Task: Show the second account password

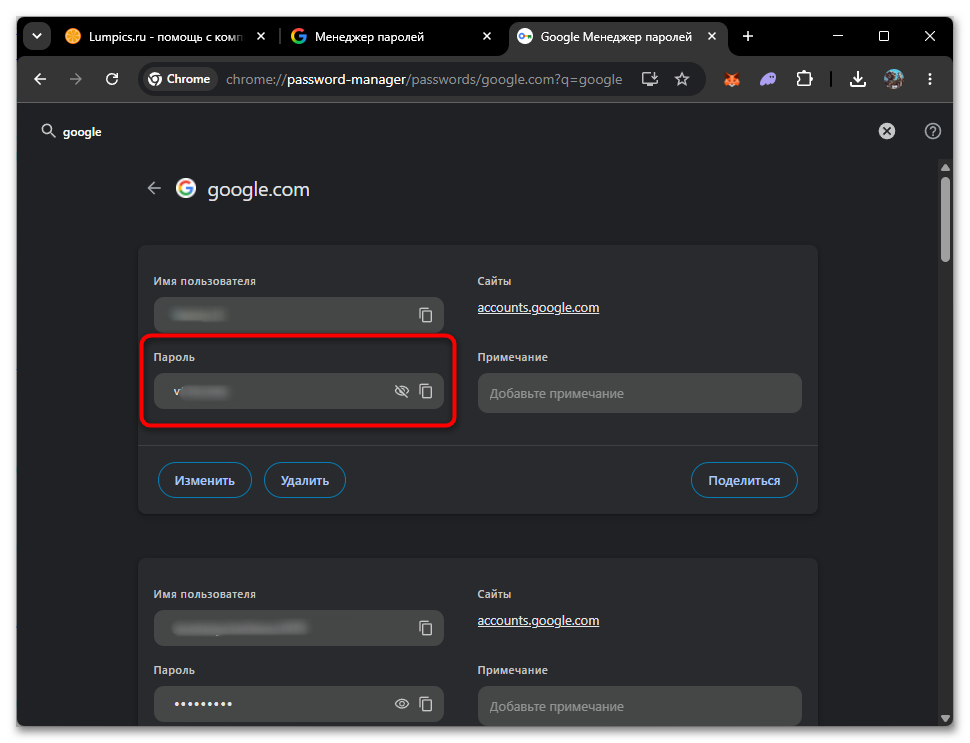Action: pyautogui.click(x=401, y=704)
